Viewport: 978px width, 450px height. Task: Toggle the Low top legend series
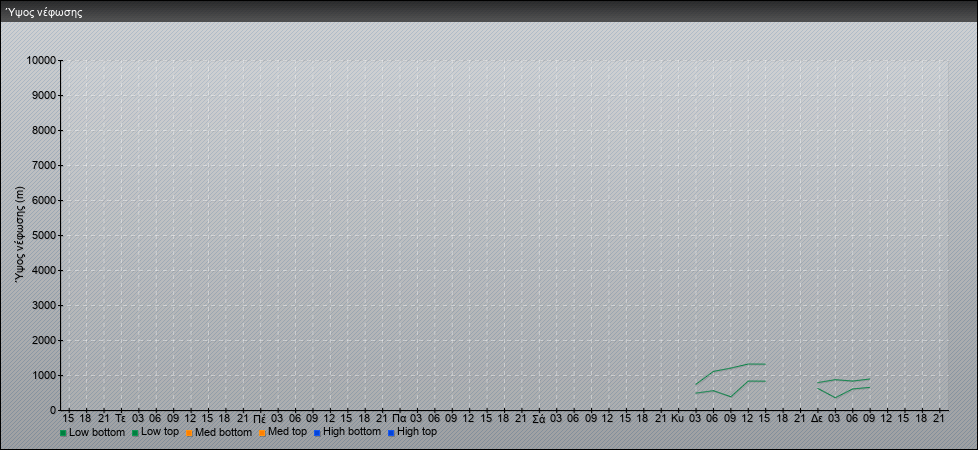pos(155,432)
